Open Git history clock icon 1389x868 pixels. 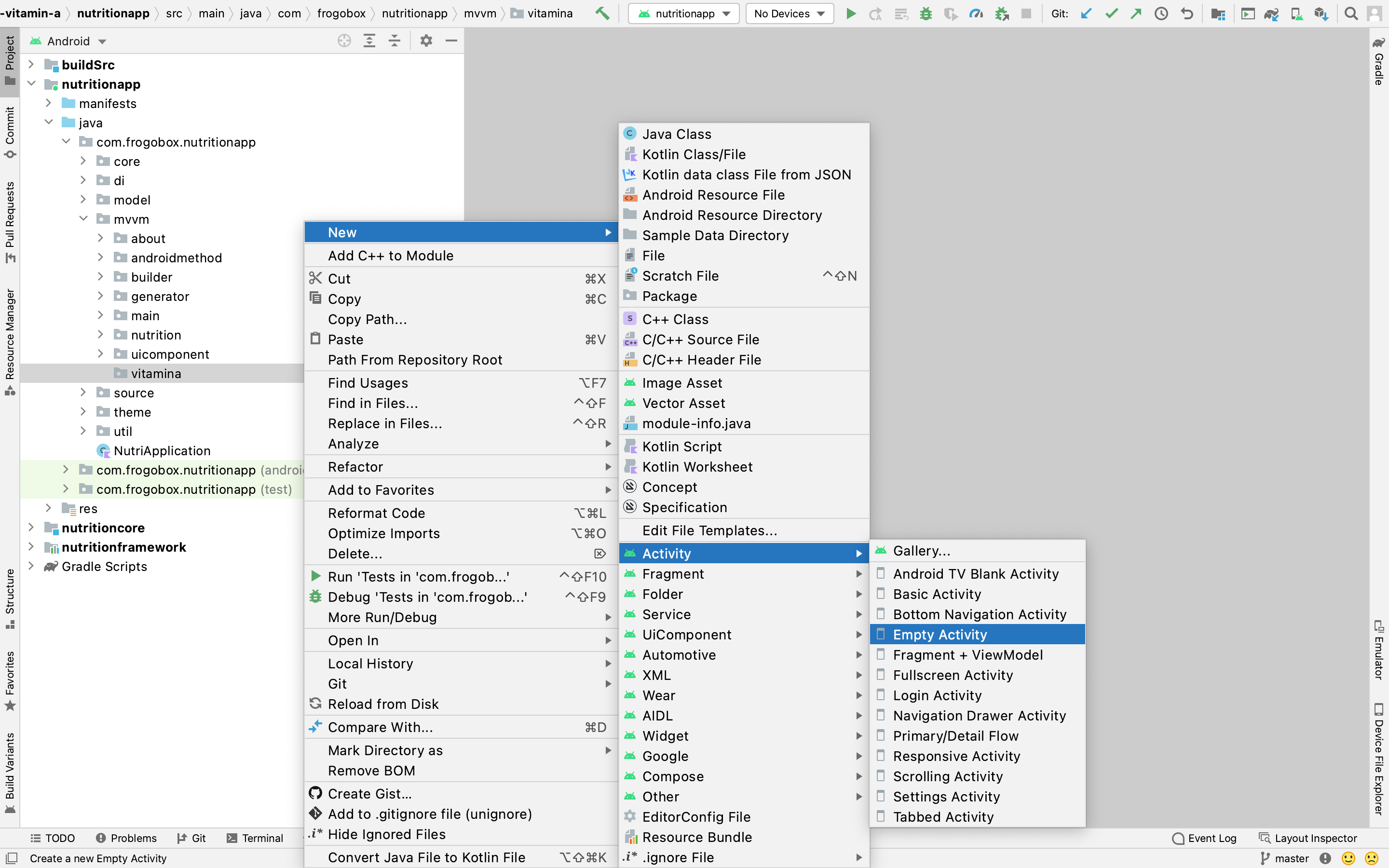pyautogui.click(x=1161, y=13)
